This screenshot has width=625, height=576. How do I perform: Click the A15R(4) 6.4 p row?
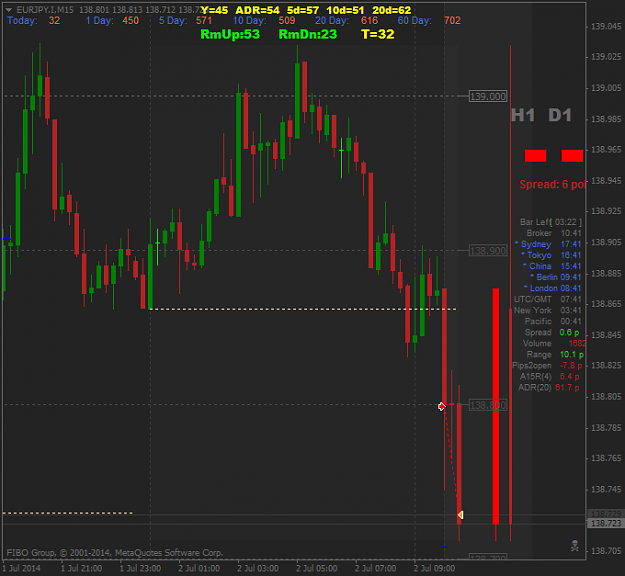[550, 376]
